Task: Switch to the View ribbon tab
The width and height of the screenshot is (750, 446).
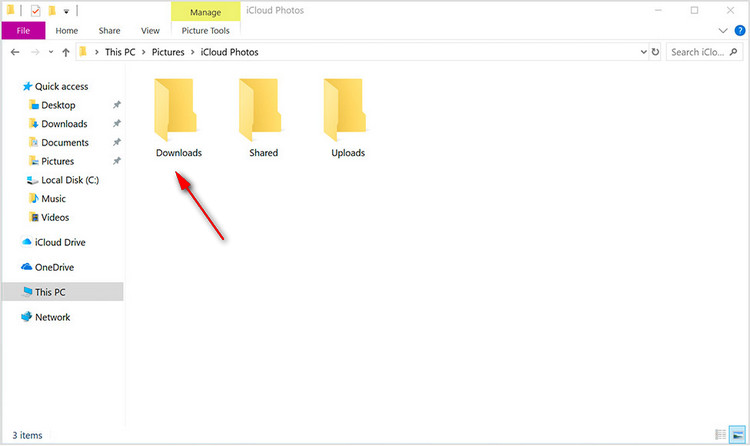Action: pos(150,31)
